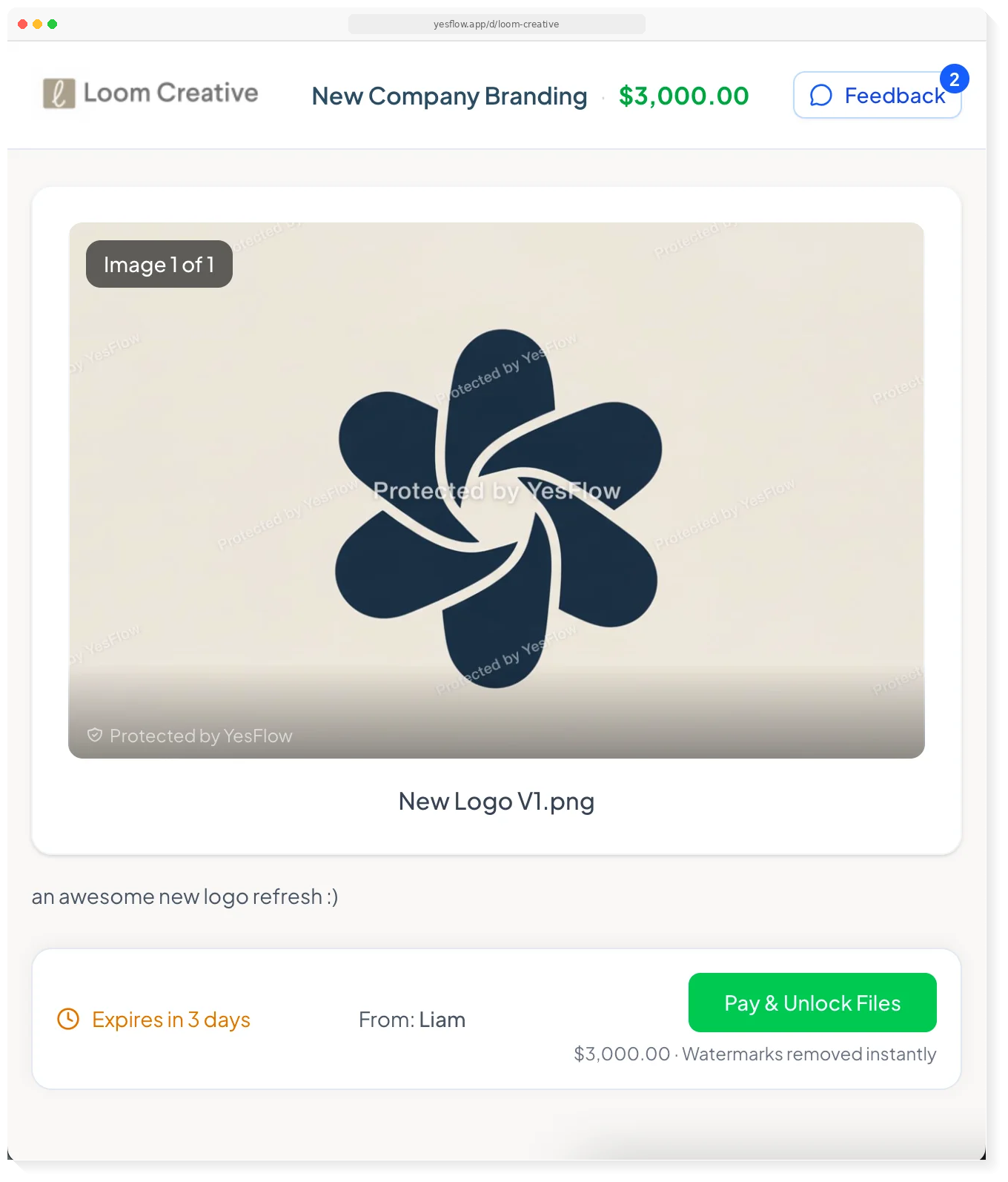
Task: Click the blue notification badge showing 2
Action: [954, 79]
